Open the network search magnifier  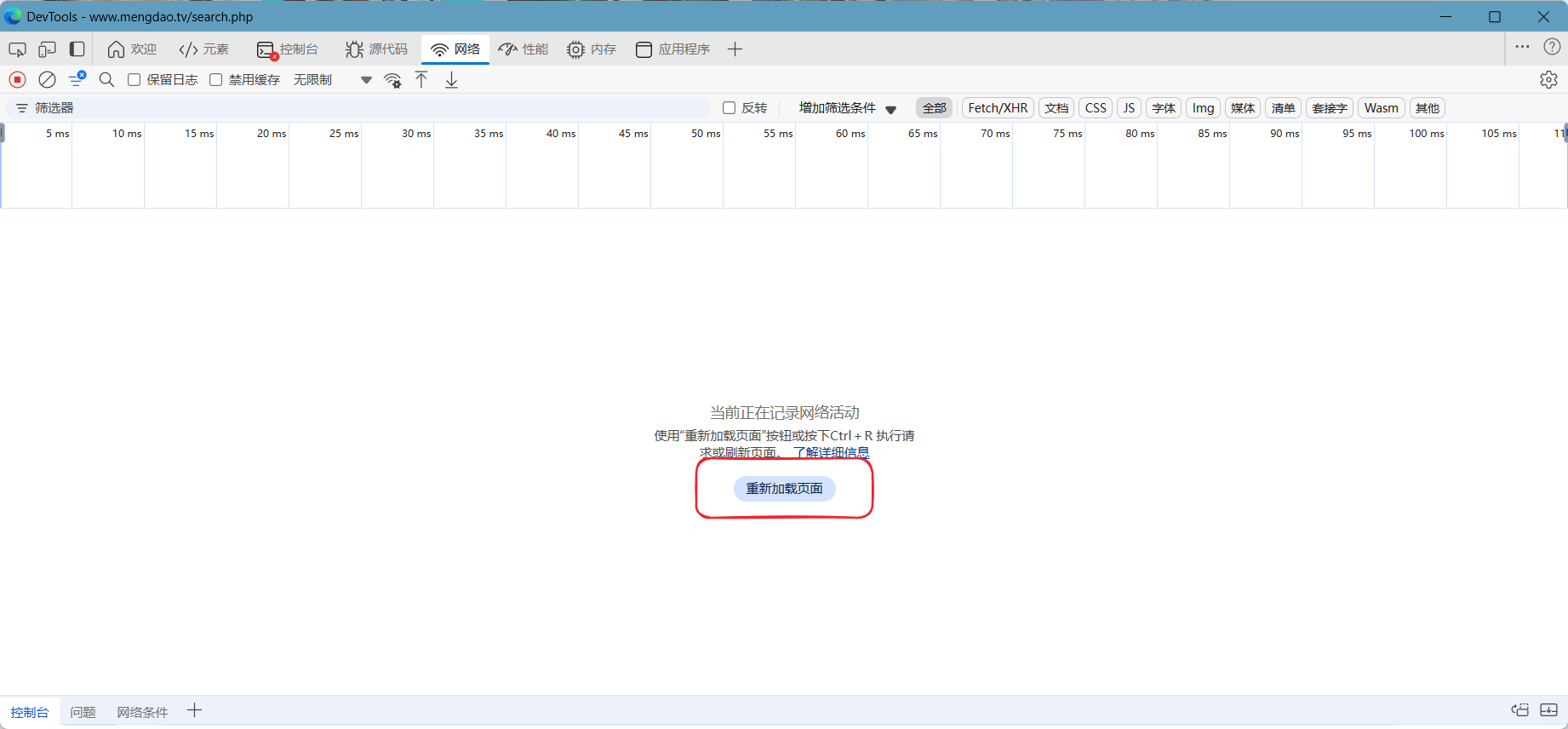point(106,79)
